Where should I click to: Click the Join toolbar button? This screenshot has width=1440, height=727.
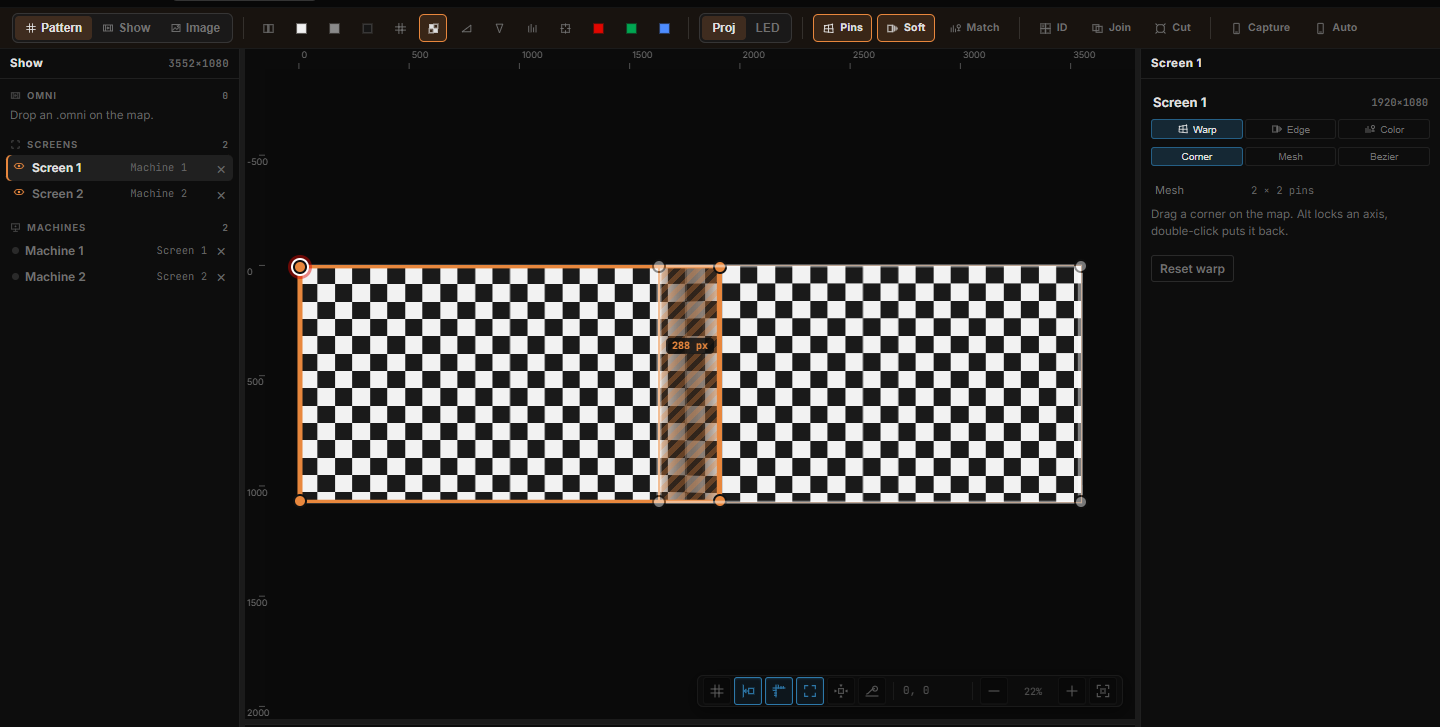[x=1111, y=28]
